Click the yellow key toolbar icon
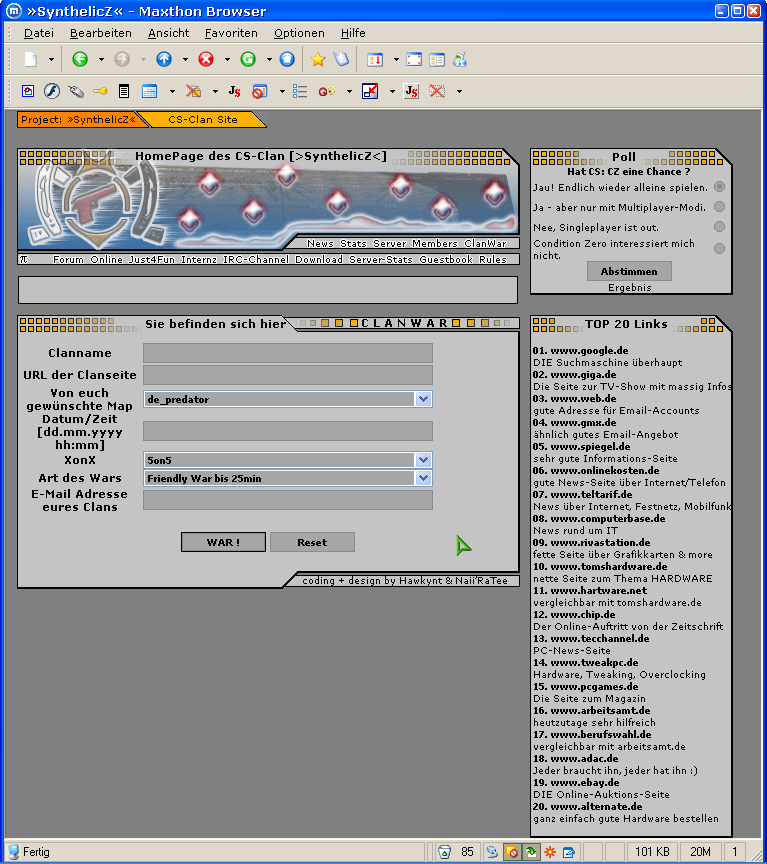767x864 pixels. pos(100,91)
